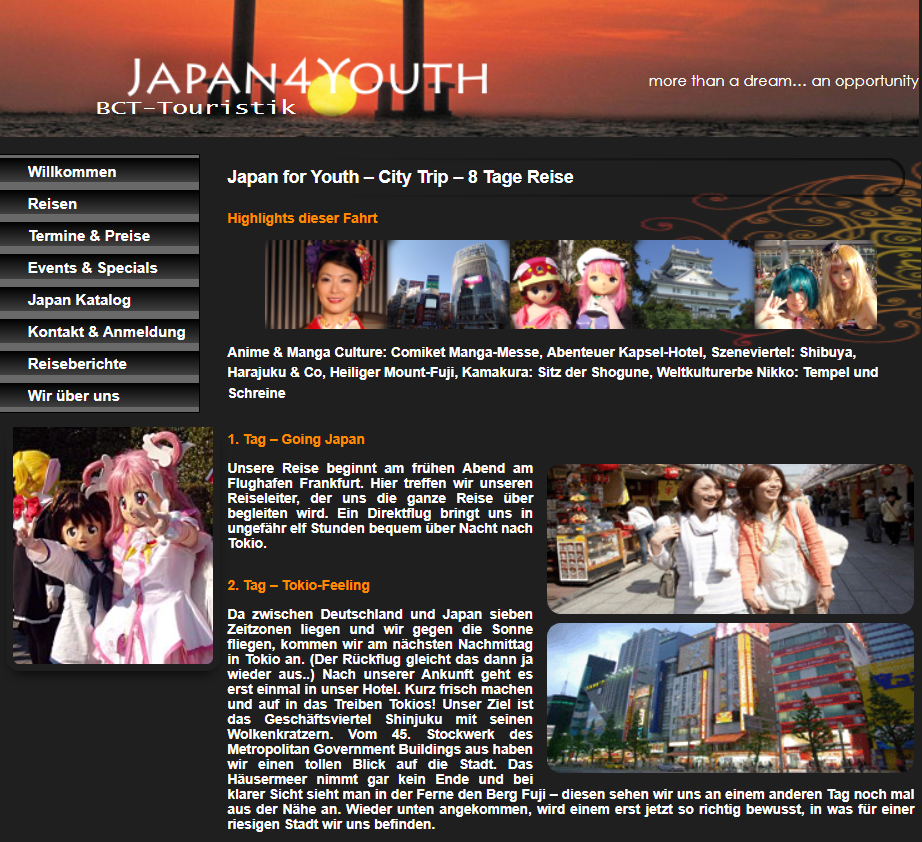Click the page title 'Japan for Youth – City Trip'
Image resolution: width=922 pixels, height=842 pixels.
pos(400,177)
